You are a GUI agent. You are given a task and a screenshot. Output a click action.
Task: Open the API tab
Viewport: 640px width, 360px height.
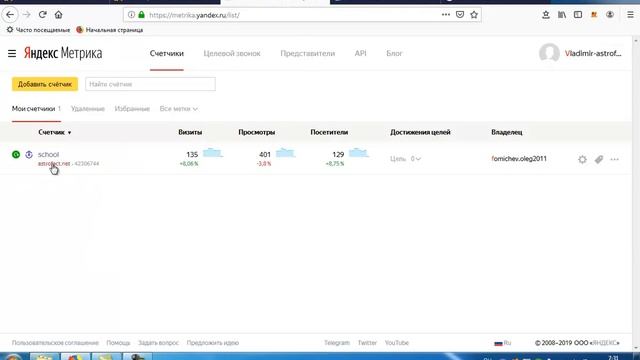point(360,53)
